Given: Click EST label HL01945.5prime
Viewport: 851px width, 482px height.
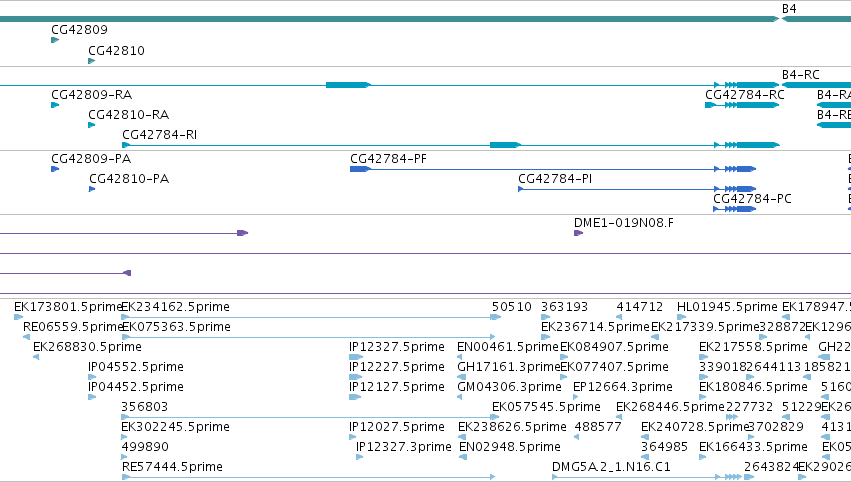Looking at the screenshot, I should tap(727, 307).
